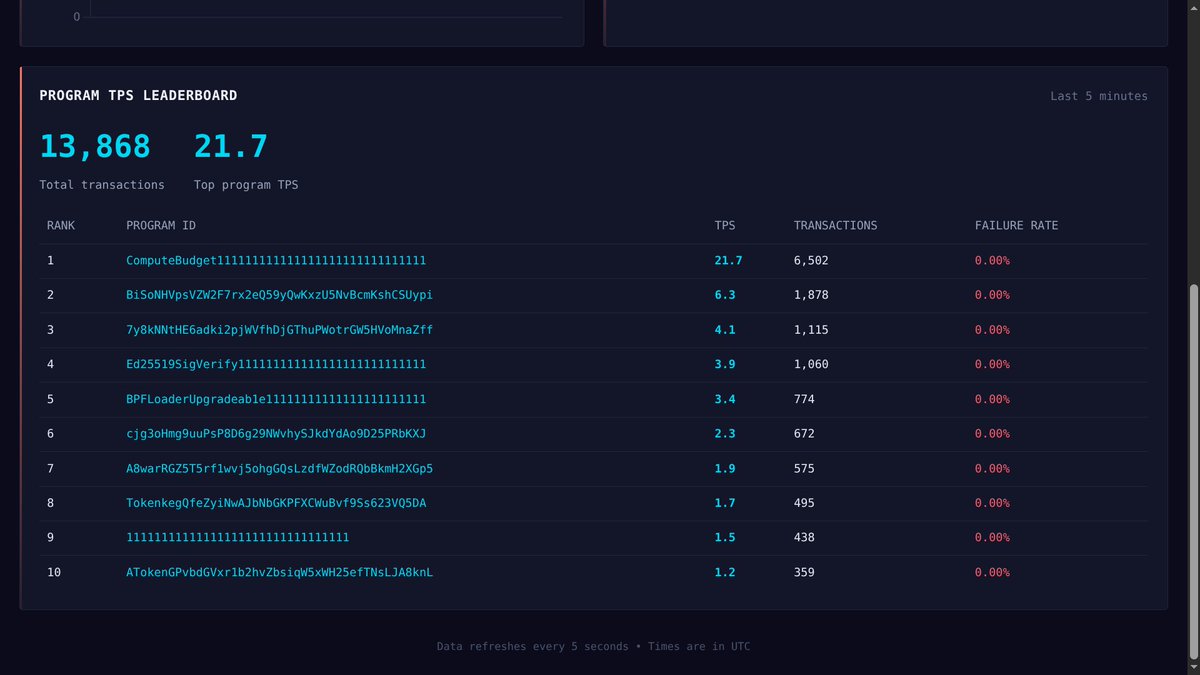
Task: Click transaction count 438
Action: (804, 537)
